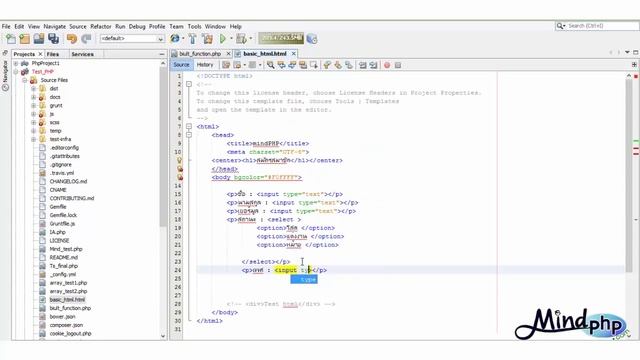Click the Save All toolbar icon
640x360 pixels.
53,39
